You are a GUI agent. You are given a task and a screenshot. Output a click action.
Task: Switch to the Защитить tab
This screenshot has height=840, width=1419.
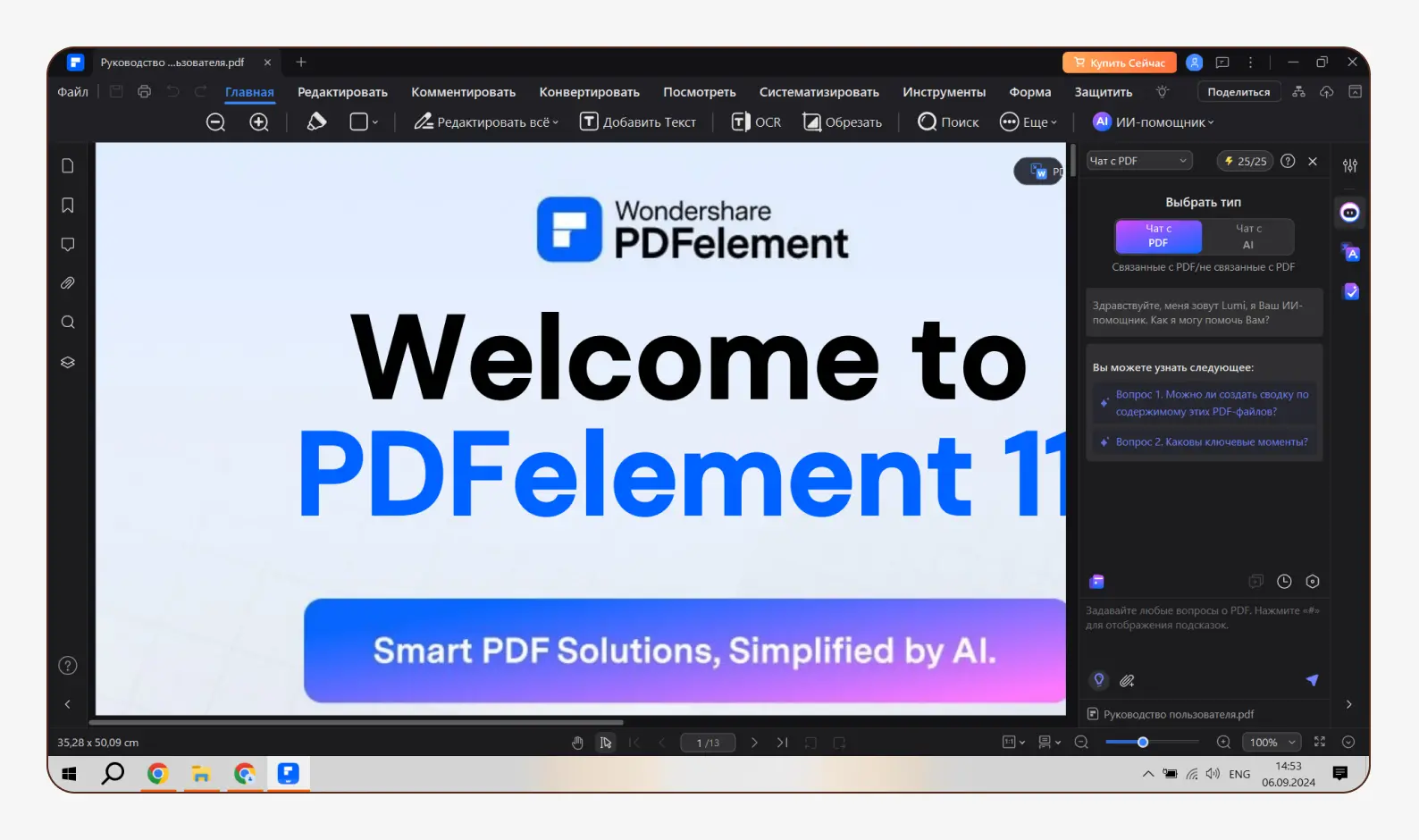(1103, 92)
